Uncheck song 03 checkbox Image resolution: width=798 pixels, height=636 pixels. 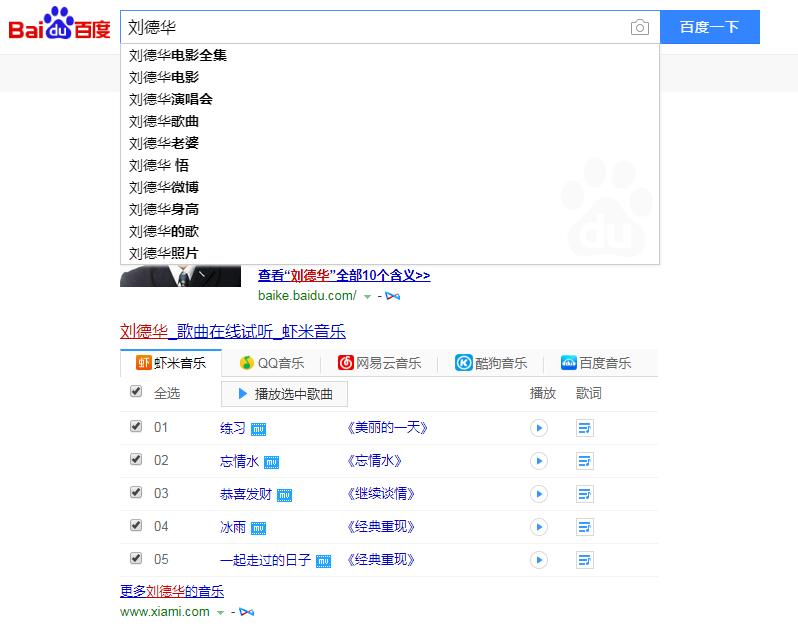(x=136, y=492)
